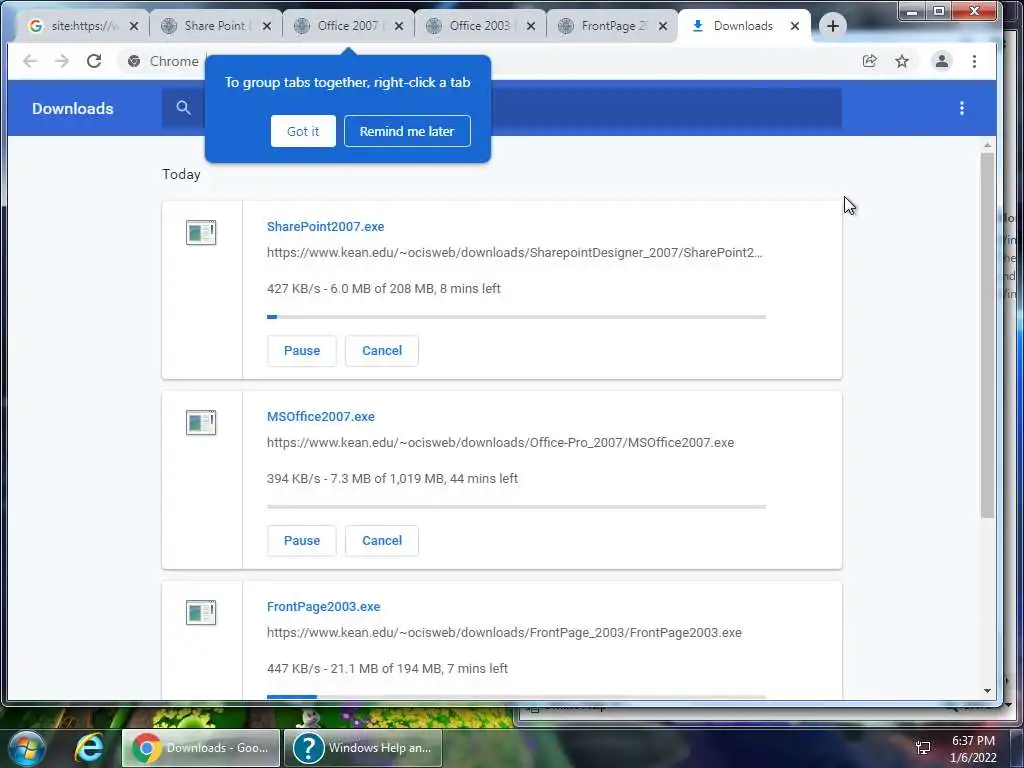
Task: Switch to the FrontPage tab
Action: (x=612, y=26)
